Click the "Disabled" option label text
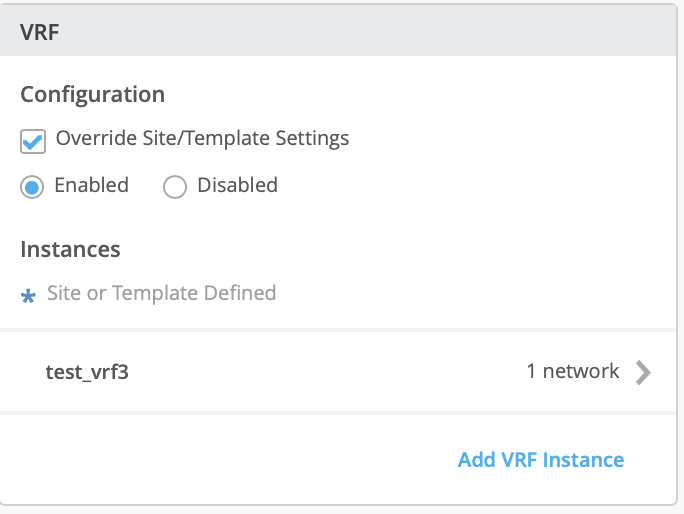 237,185
